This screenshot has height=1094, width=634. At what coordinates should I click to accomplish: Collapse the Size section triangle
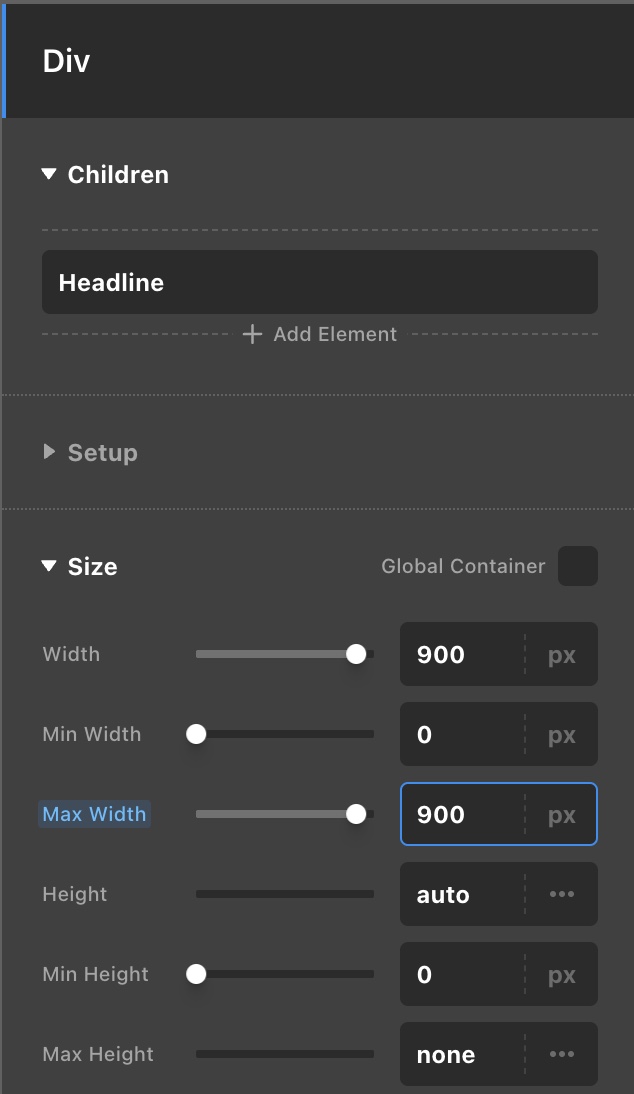point(48,567)
